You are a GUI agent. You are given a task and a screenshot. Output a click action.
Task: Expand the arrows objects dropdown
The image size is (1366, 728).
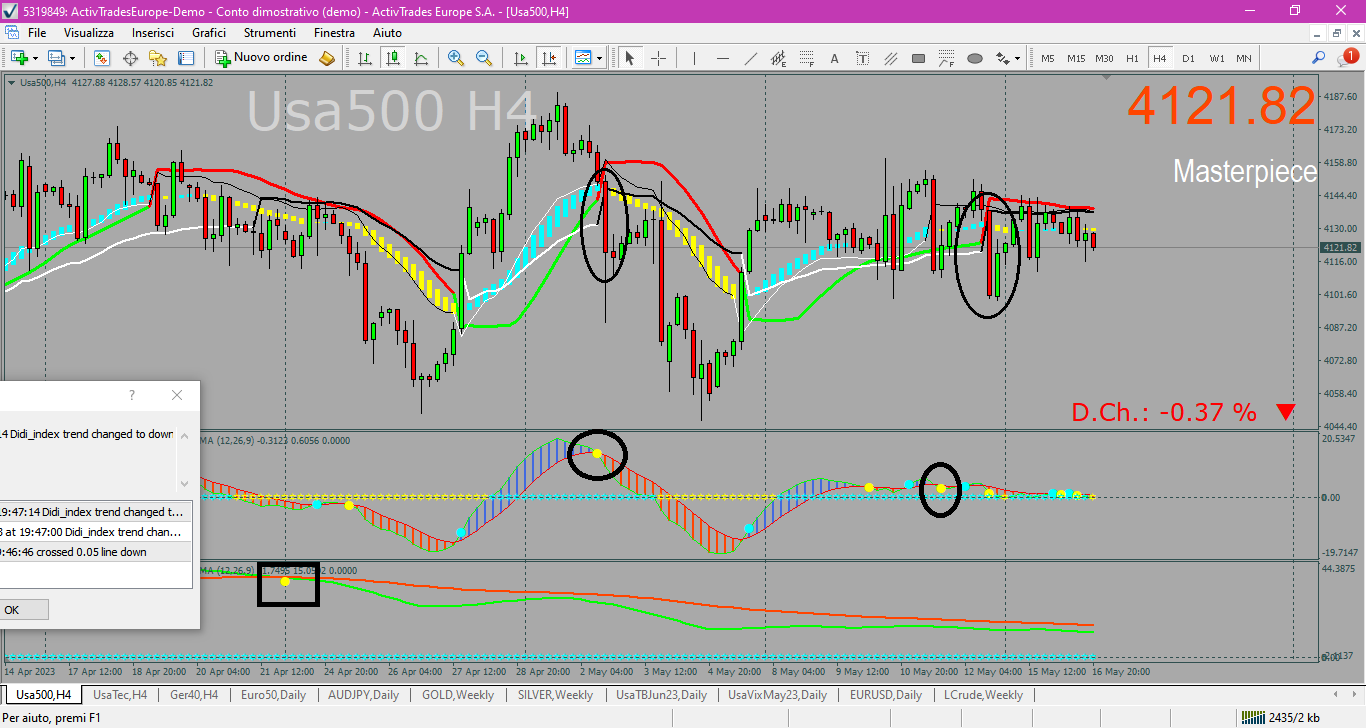pos(1018,58)
